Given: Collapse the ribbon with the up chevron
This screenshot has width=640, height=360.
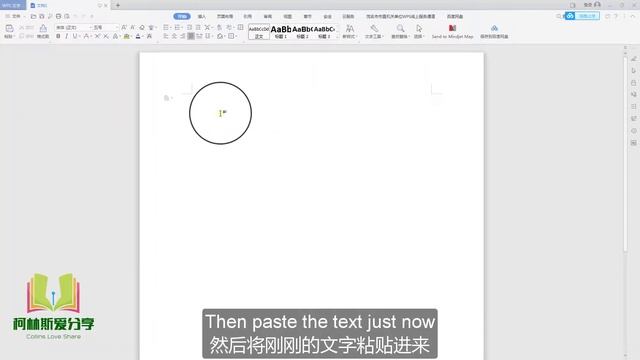Looking at the screenshot, I should pos(633,16).
